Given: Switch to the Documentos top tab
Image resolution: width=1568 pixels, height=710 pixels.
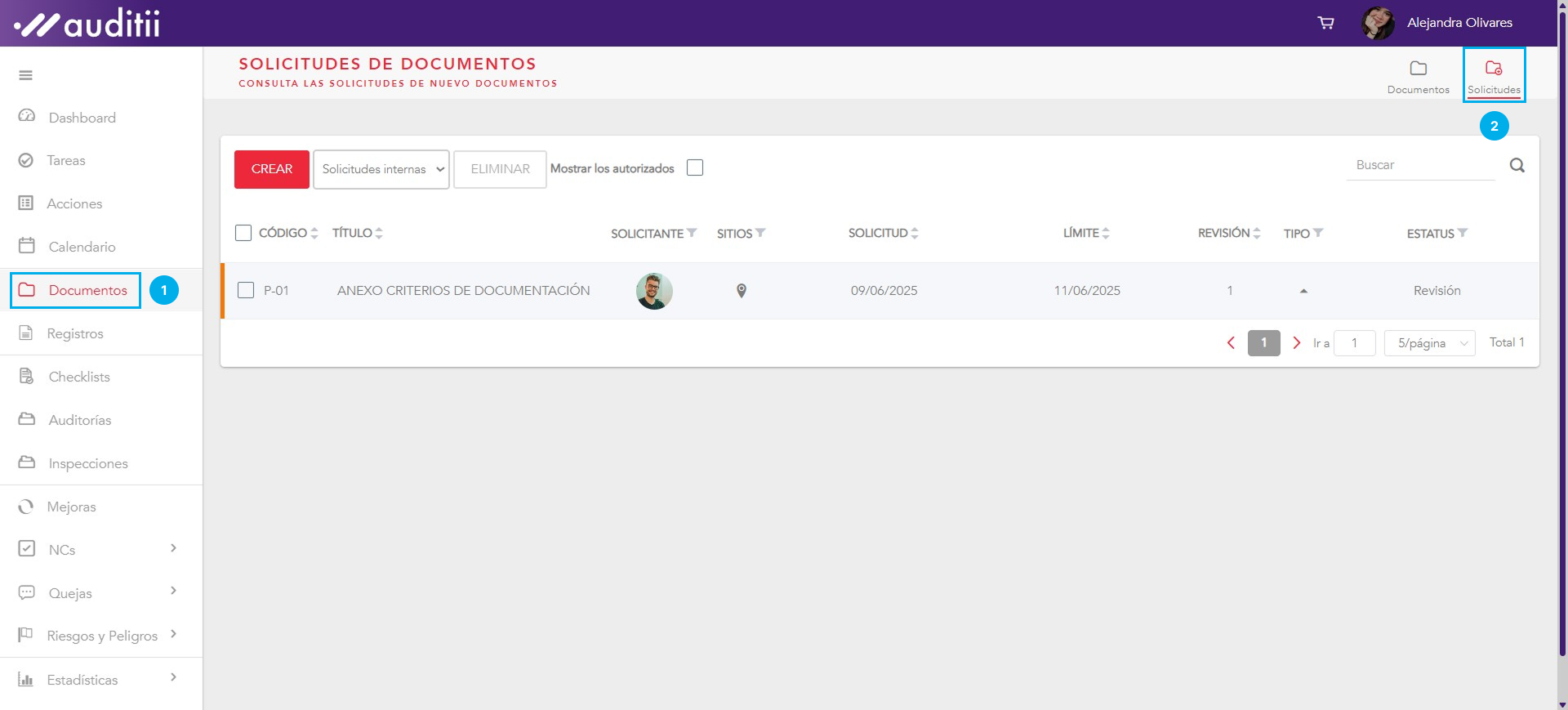Looking at the screenshot, I should 1418,76.
